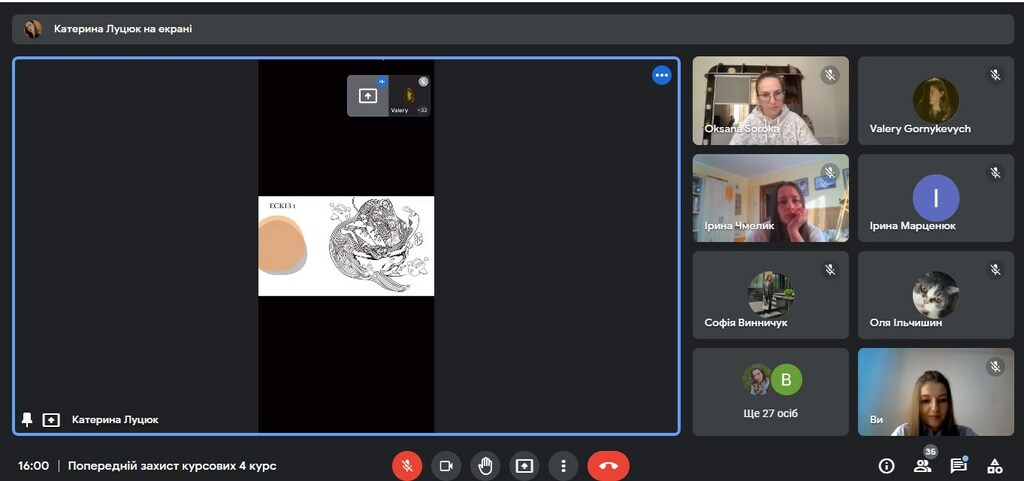The height and width of the screenshot is (481, 1024).
Task: Click muted mic icon on Valery Gornykevych tile
Action: pyautogui.click(x=995, y=75)
